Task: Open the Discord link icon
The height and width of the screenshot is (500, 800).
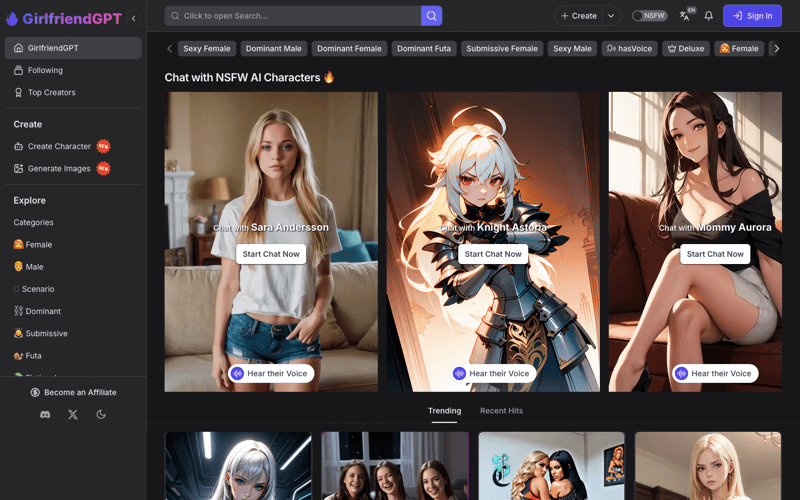Action: (45, 414)
